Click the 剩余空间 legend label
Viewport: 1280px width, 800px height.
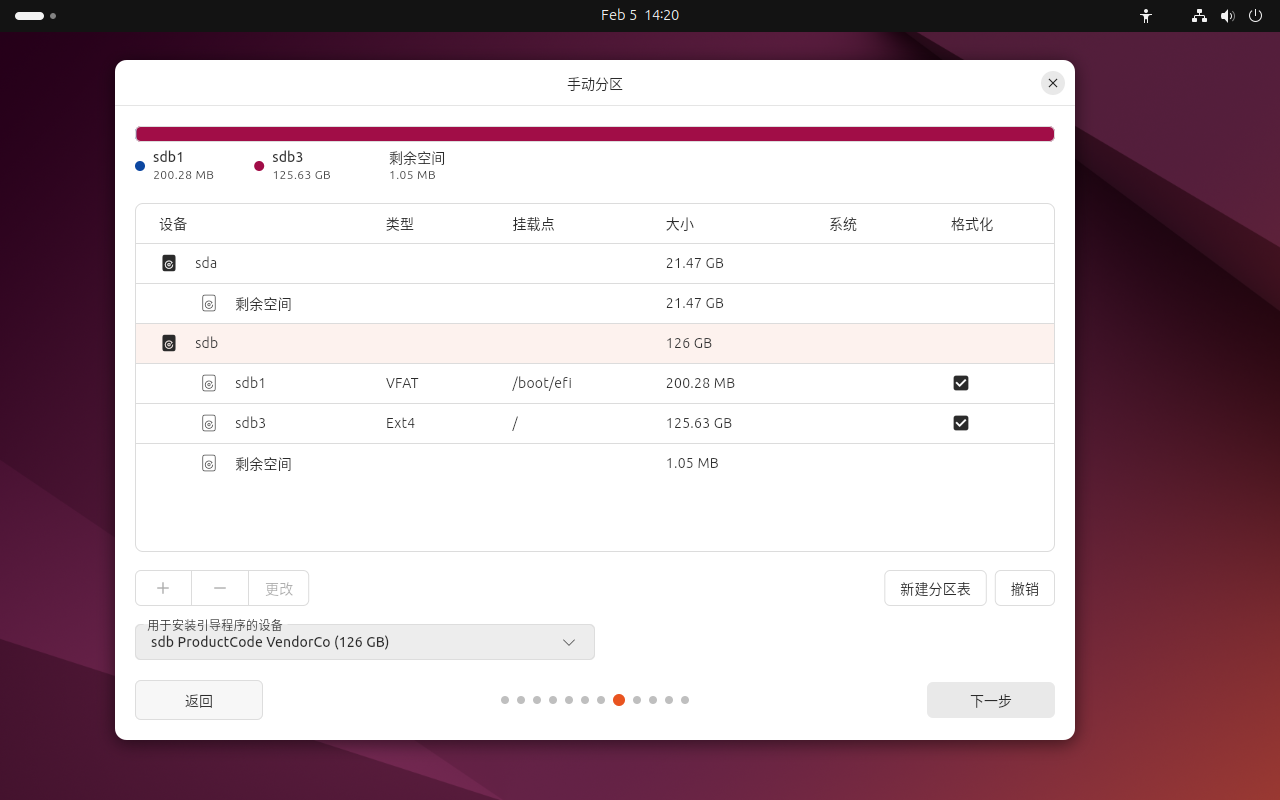(417, 158)
